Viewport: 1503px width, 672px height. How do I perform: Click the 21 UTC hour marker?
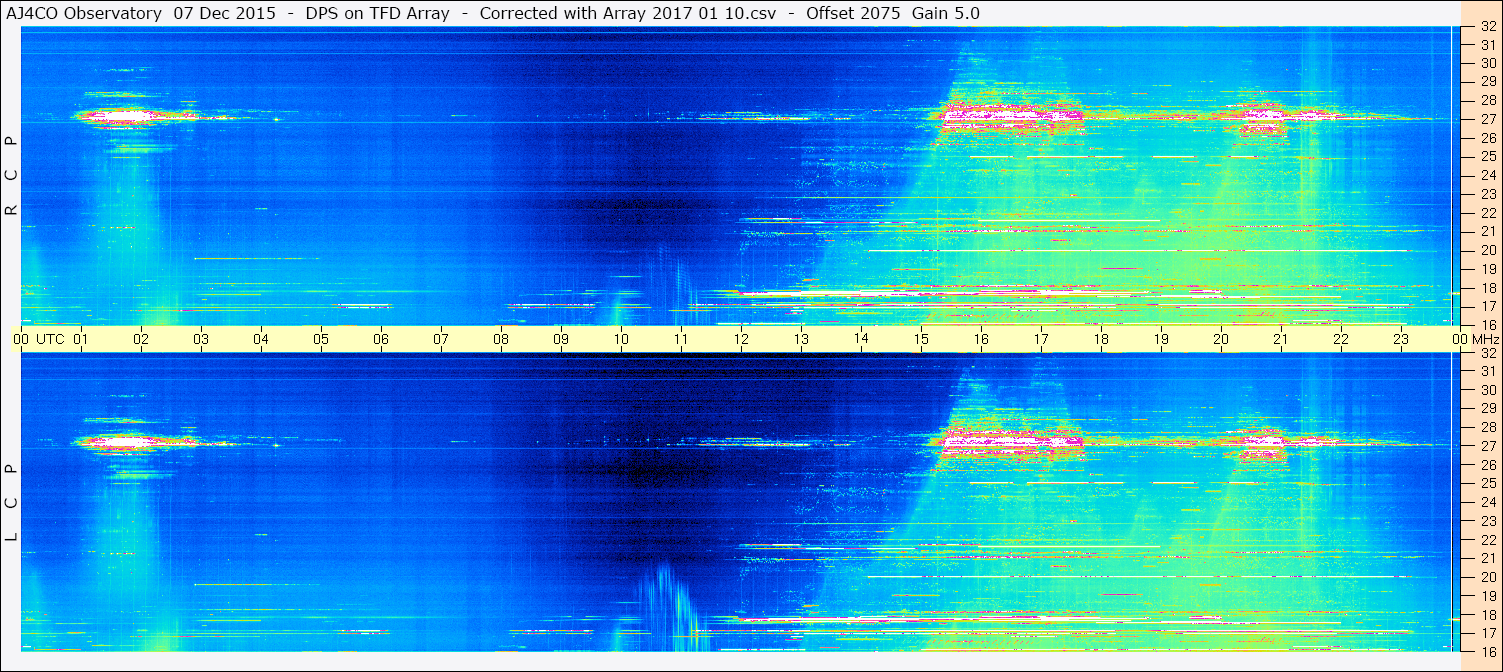click(x=1281, y=339)
